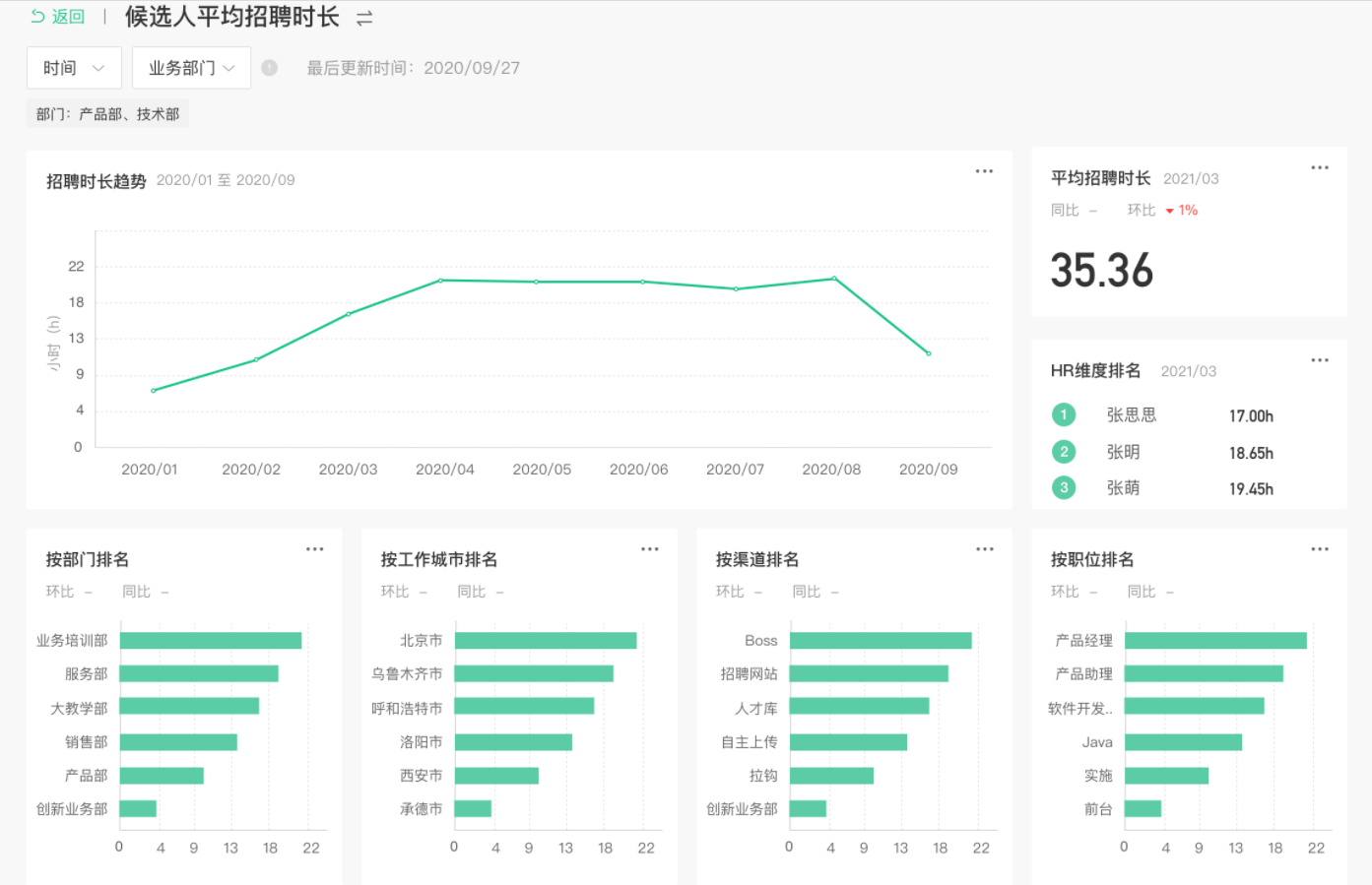The height and width of the screenshot is (885, 1372).
Task: Click the 招聘时长趋势 chart title
Action: coord(96,181)
